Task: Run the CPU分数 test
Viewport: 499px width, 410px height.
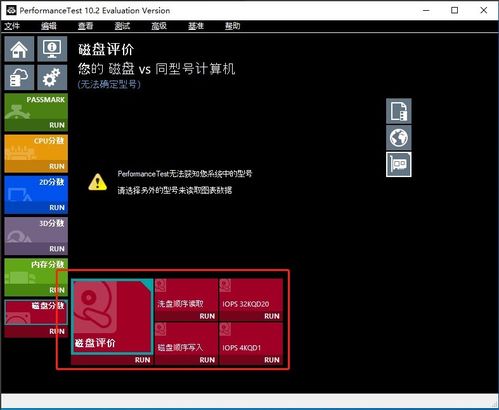Action: click(57, 167)
